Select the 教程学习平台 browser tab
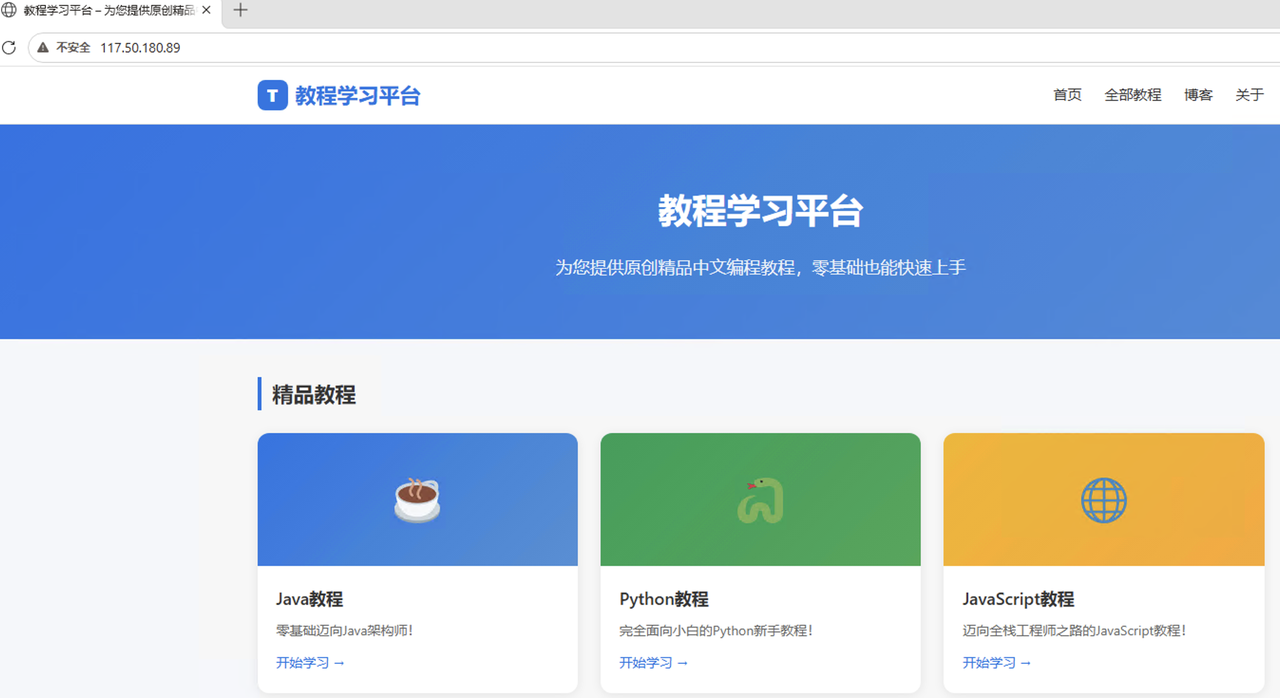Screen dimensions: 1280x698 pyautogui.click(x=109, y=11)
